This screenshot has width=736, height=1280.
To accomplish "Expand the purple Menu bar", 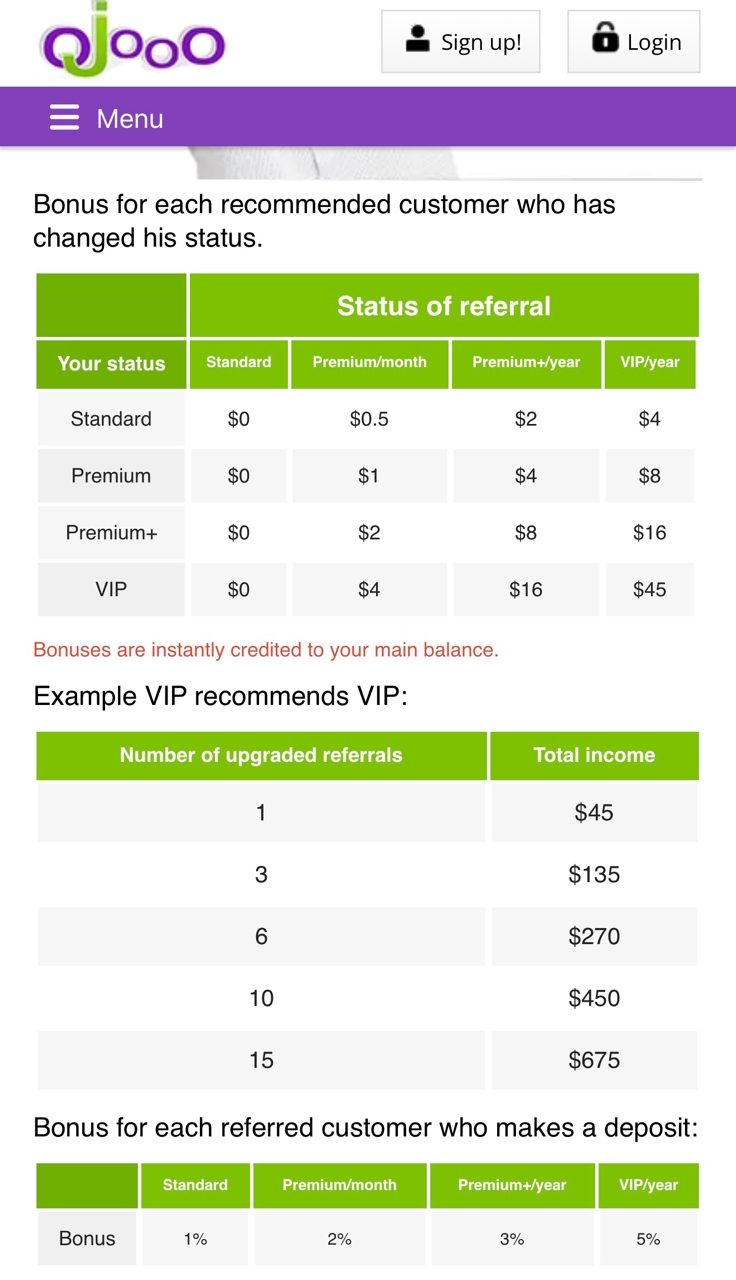I will coord(368,118).
